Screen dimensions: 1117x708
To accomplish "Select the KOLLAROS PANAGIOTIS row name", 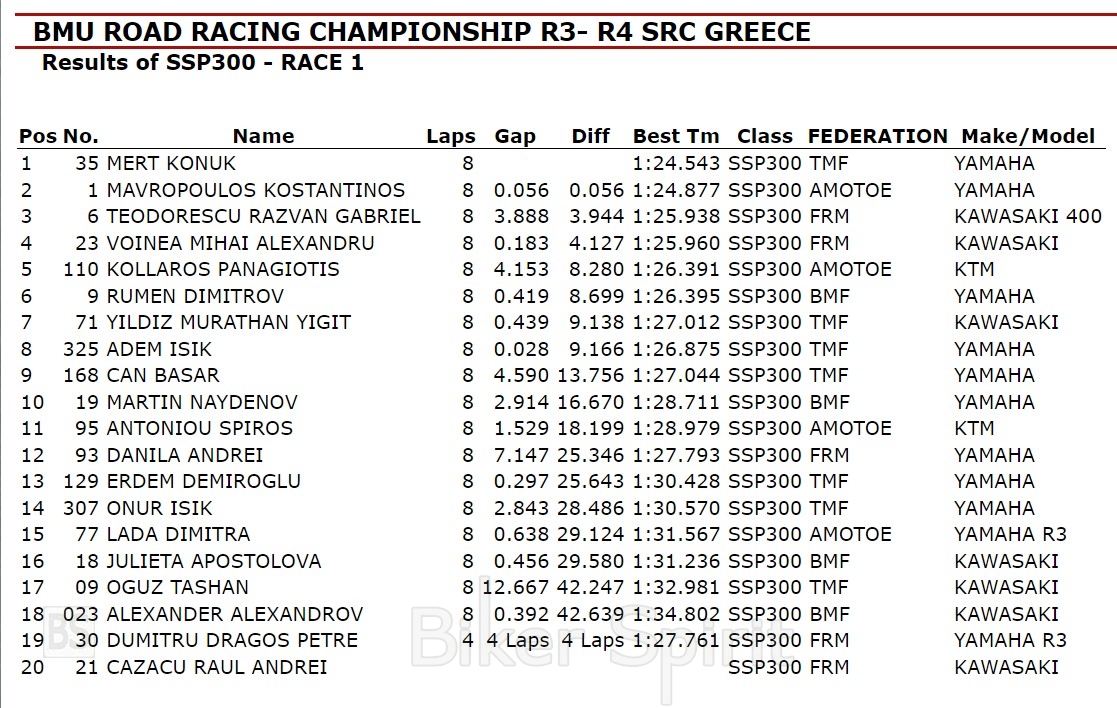I will pyautogui.click(x=223, y=270).
